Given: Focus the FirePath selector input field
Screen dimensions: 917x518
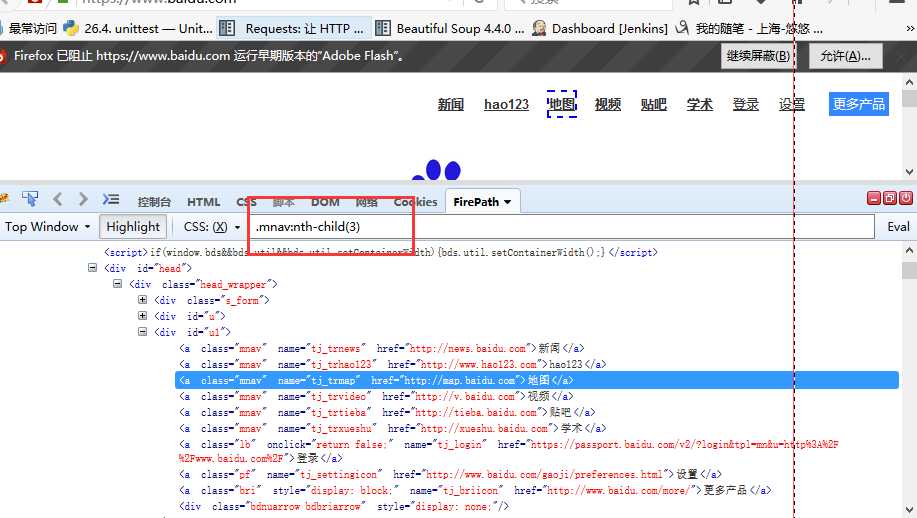Looking at the screenshot, I should click(561, 226).
